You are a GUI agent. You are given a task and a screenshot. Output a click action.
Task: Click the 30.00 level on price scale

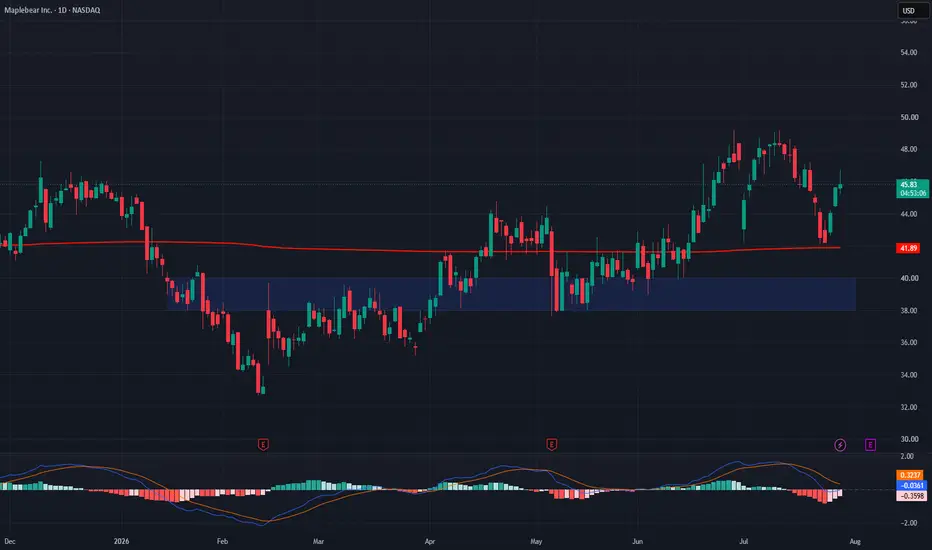point(909,439)
